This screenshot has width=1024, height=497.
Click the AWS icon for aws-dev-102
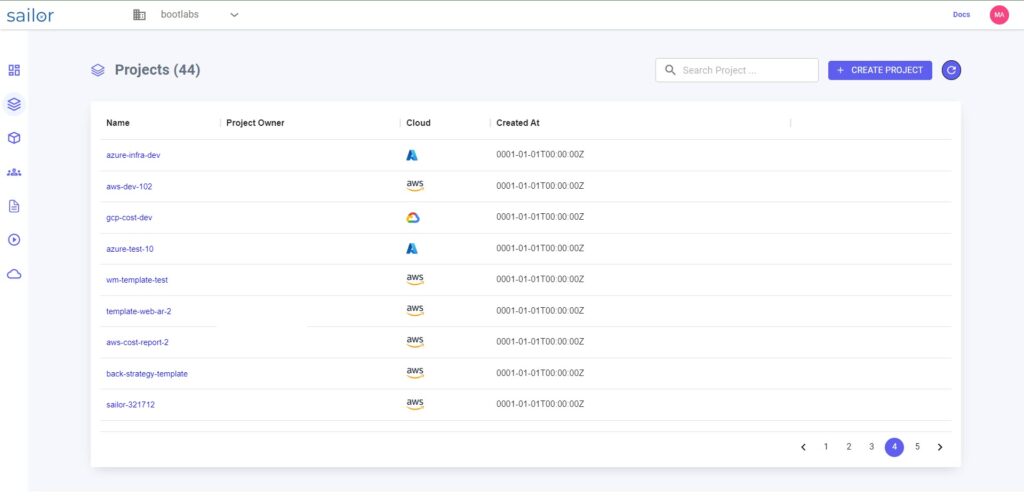tap(415, 186)
